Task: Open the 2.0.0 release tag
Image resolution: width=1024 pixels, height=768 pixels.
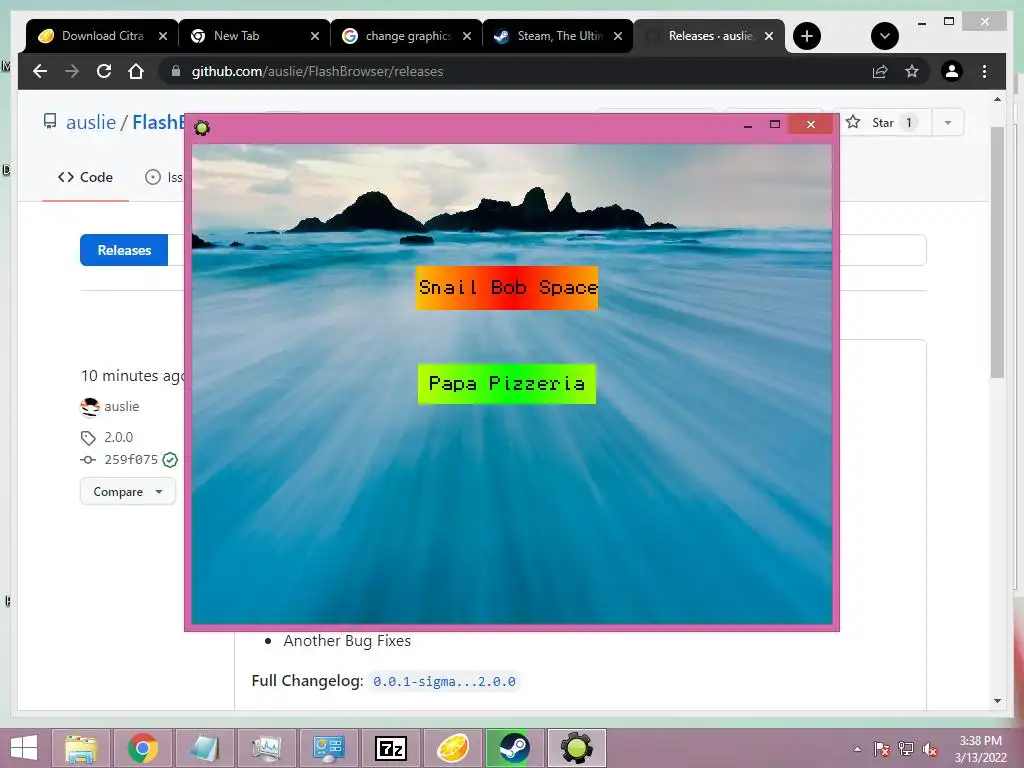Action: coord(118,437)
